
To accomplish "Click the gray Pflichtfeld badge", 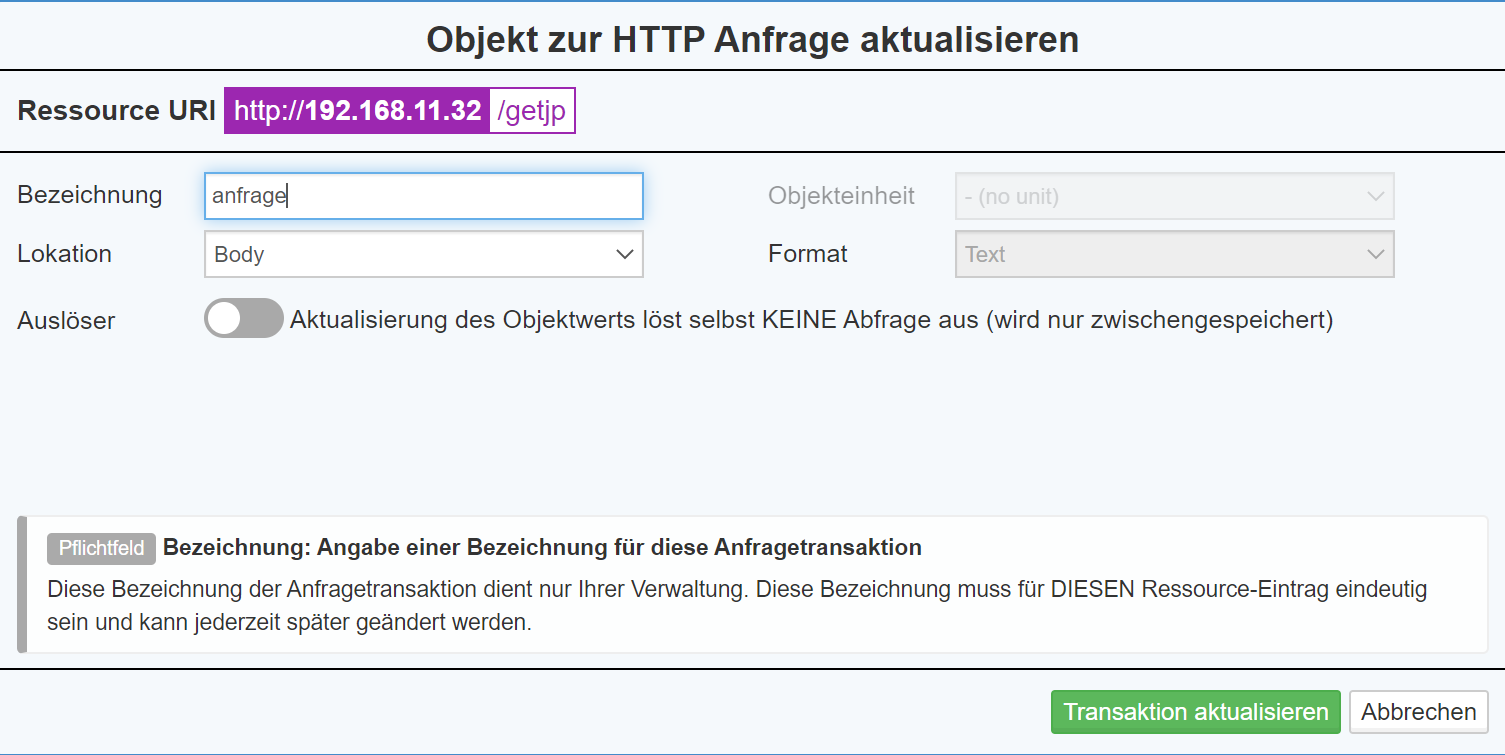I will [x=101, y=548].
